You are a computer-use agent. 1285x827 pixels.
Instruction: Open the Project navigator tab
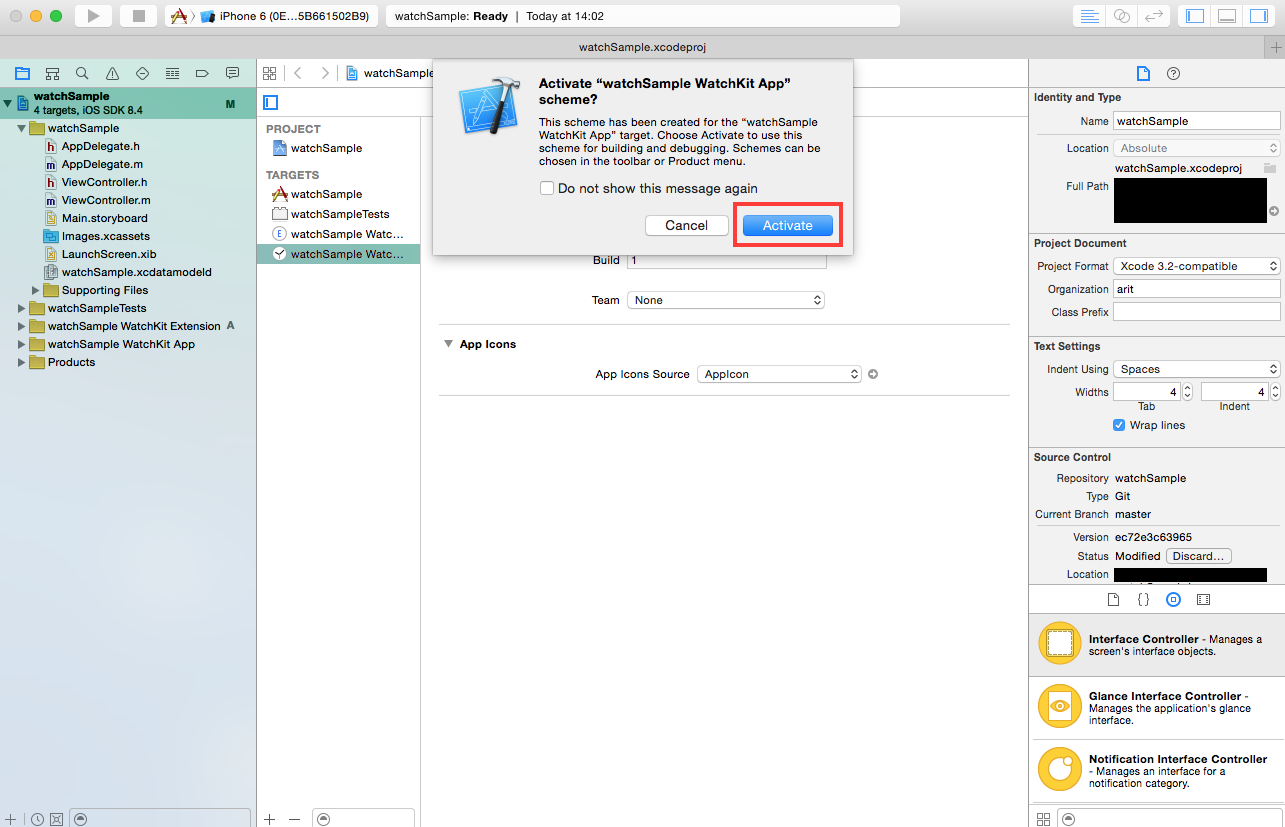(x=22, y=73)
